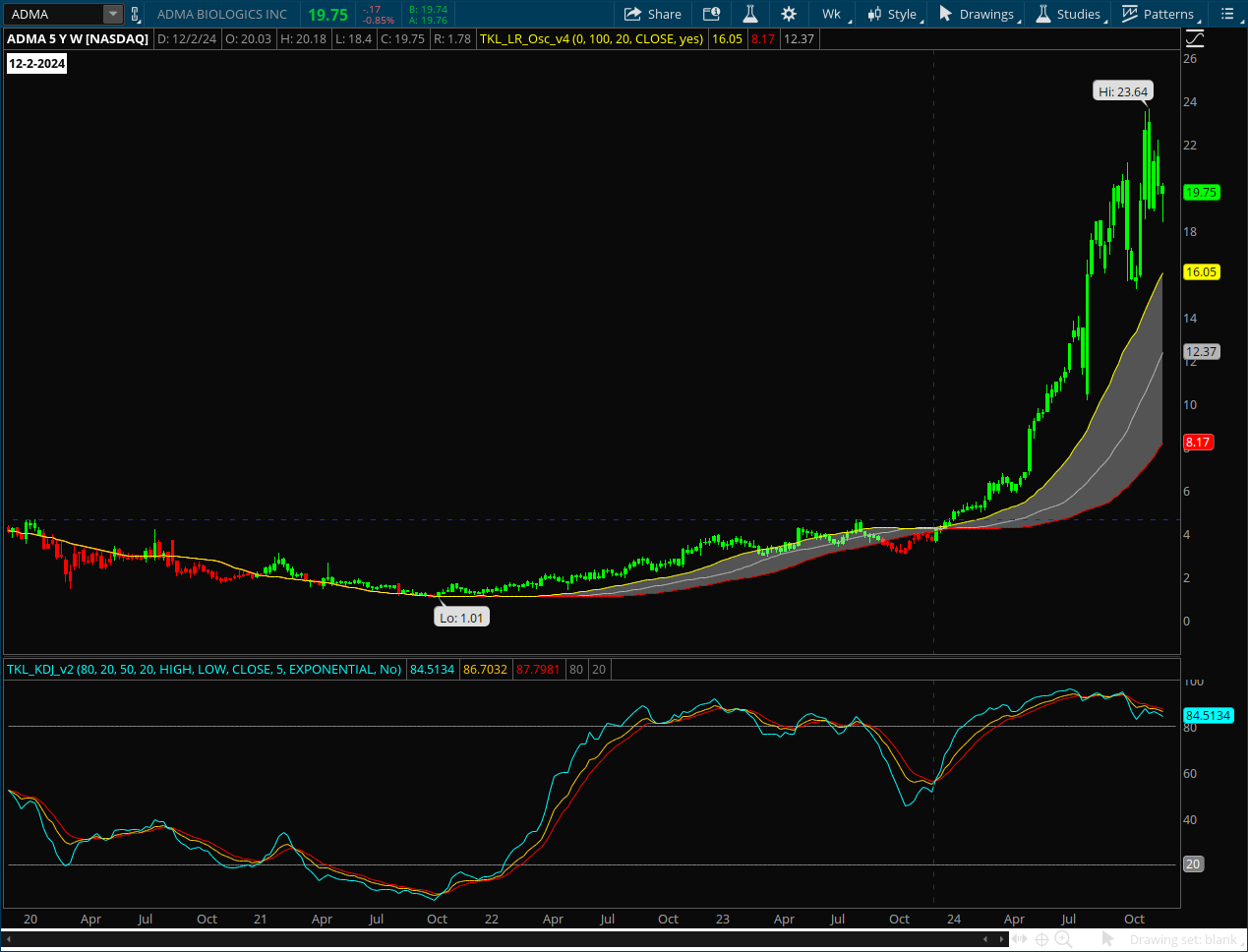This screenshot has height=952, width=1248.
Task: Click the ADMA symbol input field
Action: [55, 14]
